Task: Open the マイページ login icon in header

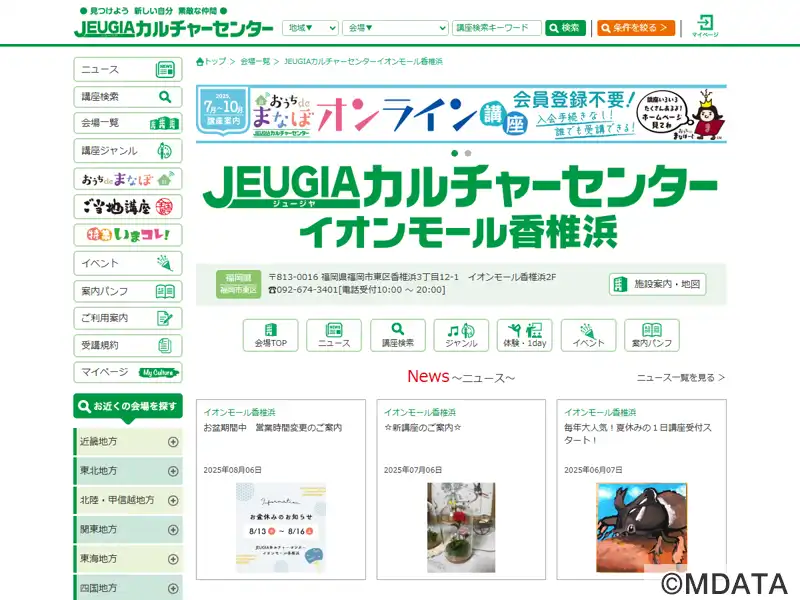Action: point(705,26)
